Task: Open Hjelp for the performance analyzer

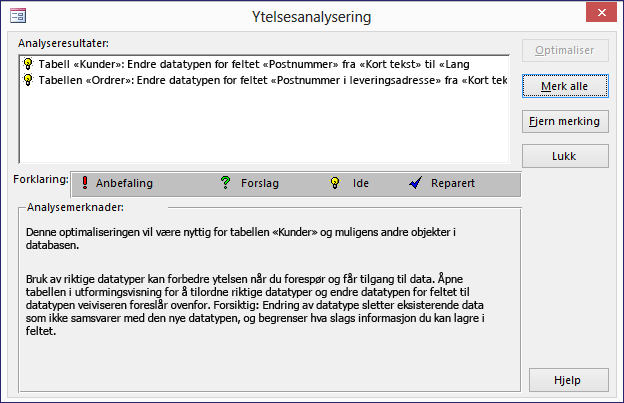Action: tap(568, 380)
